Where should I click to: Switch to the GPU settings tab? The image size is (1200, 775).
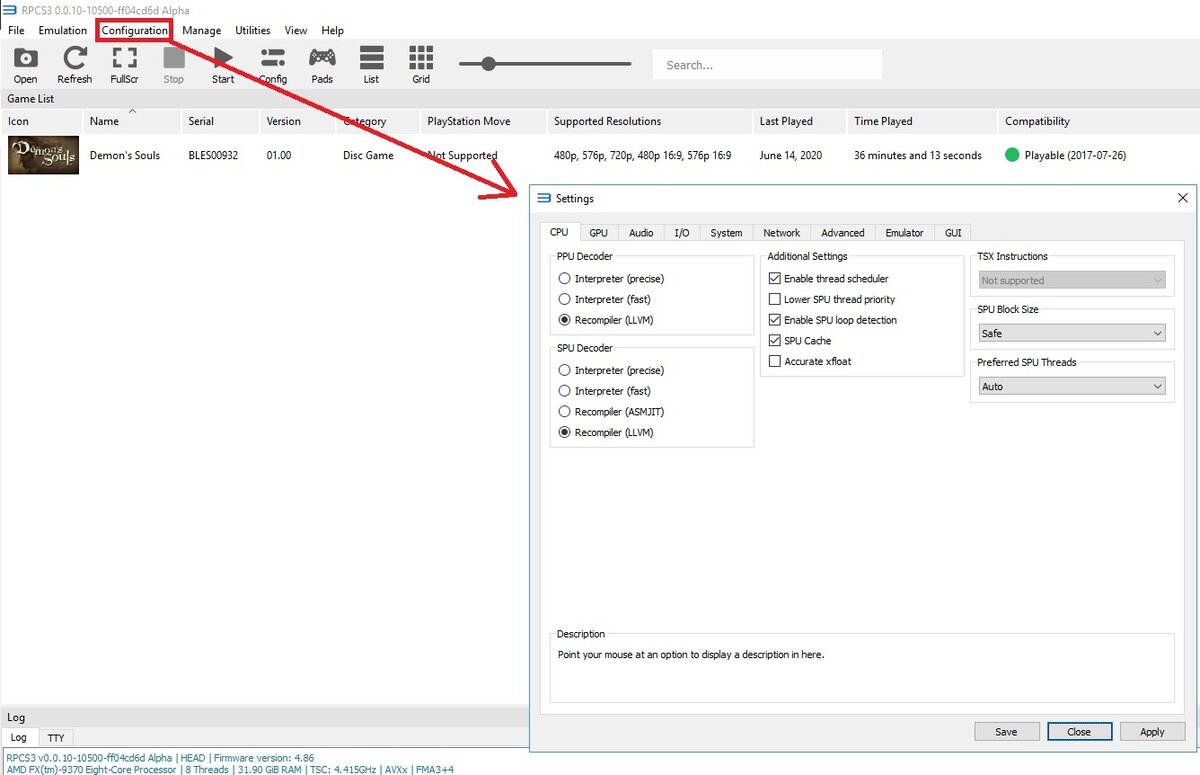598,232
